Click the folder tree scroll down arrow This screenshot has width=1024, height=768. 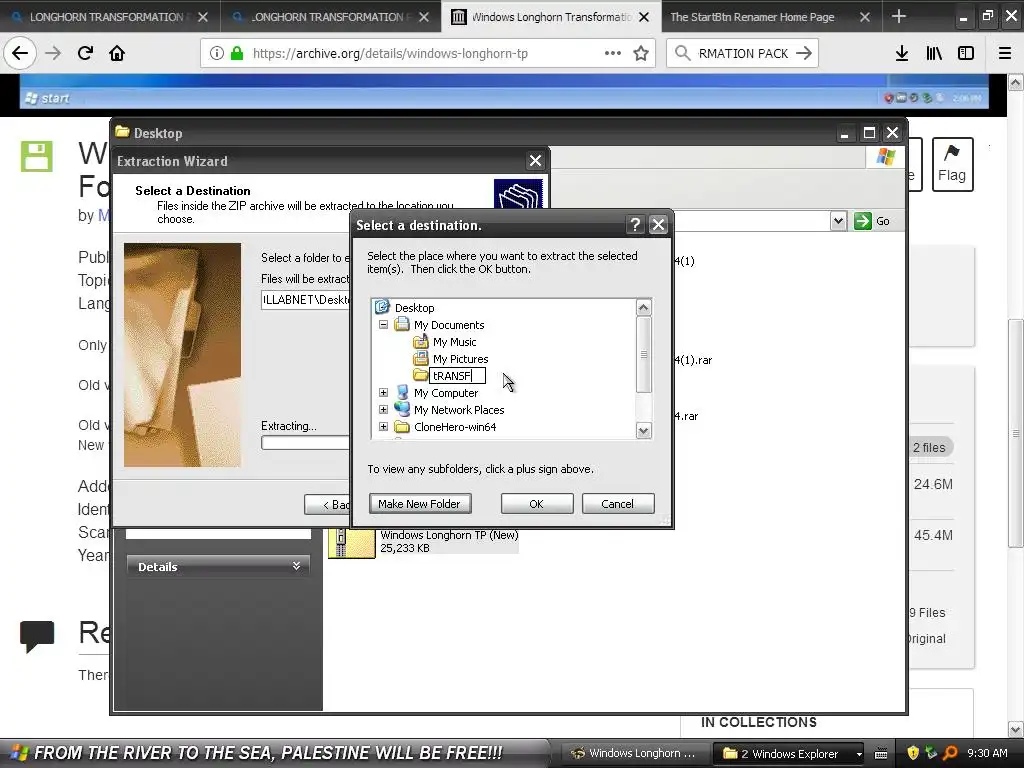tap(643, 430)
